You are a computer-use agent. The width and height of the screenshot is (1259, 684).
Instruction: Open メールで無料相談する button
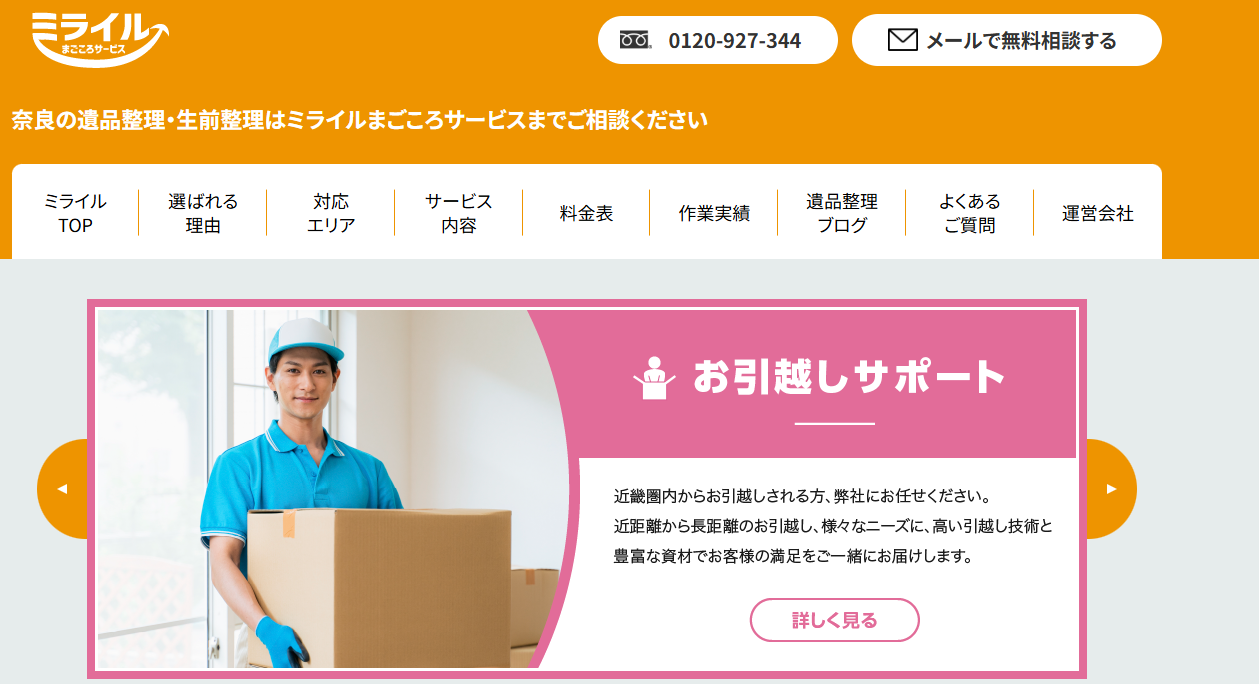(1006, 40)
